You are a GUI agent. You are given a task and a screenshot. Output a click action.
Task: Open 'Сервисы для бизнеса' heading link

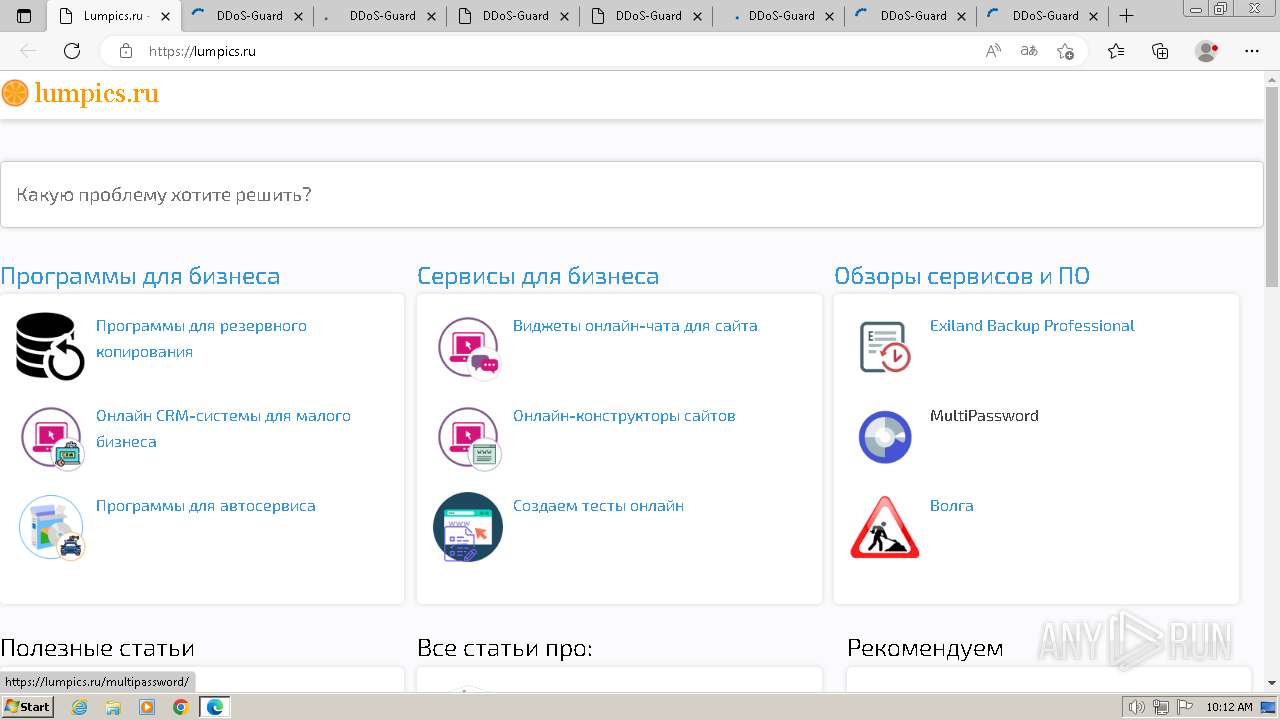point(538,276)
